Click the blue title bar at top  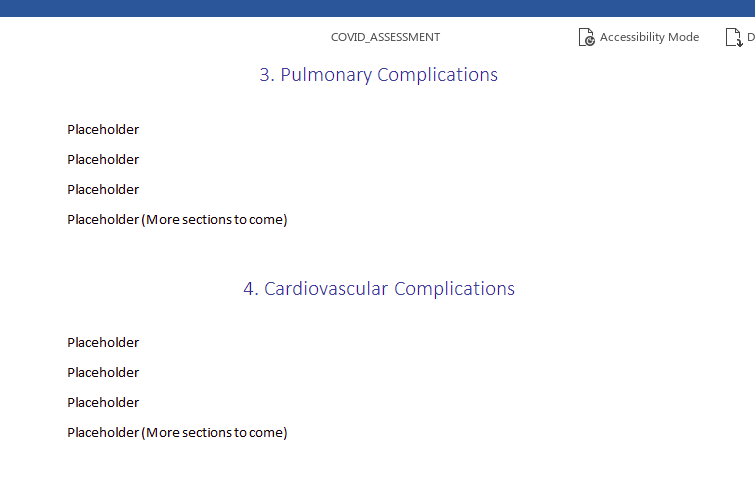coord(378,8)
